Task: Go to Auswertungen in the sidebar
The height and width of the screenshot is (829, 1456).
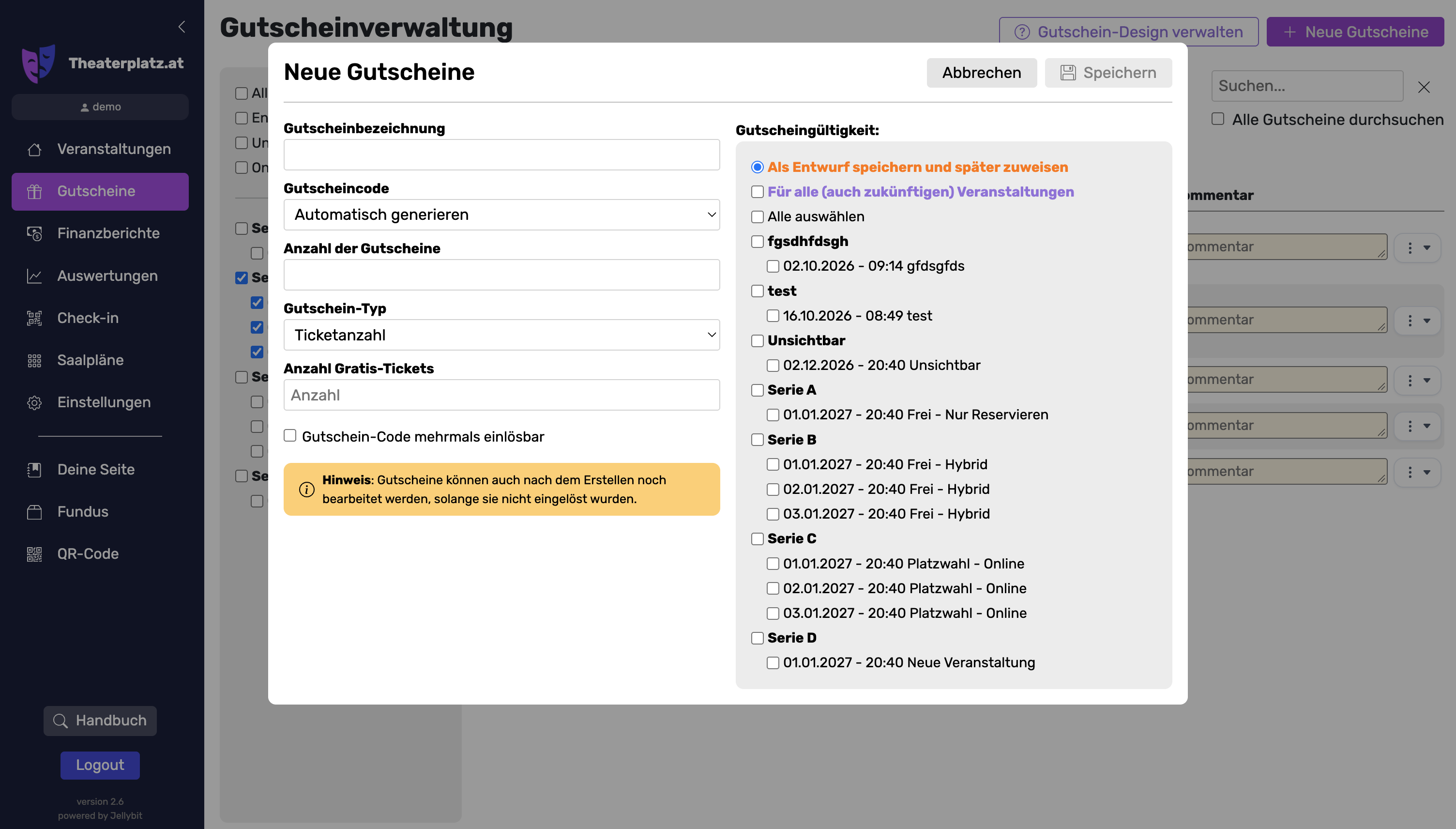Action: click(x=100, y=276)
